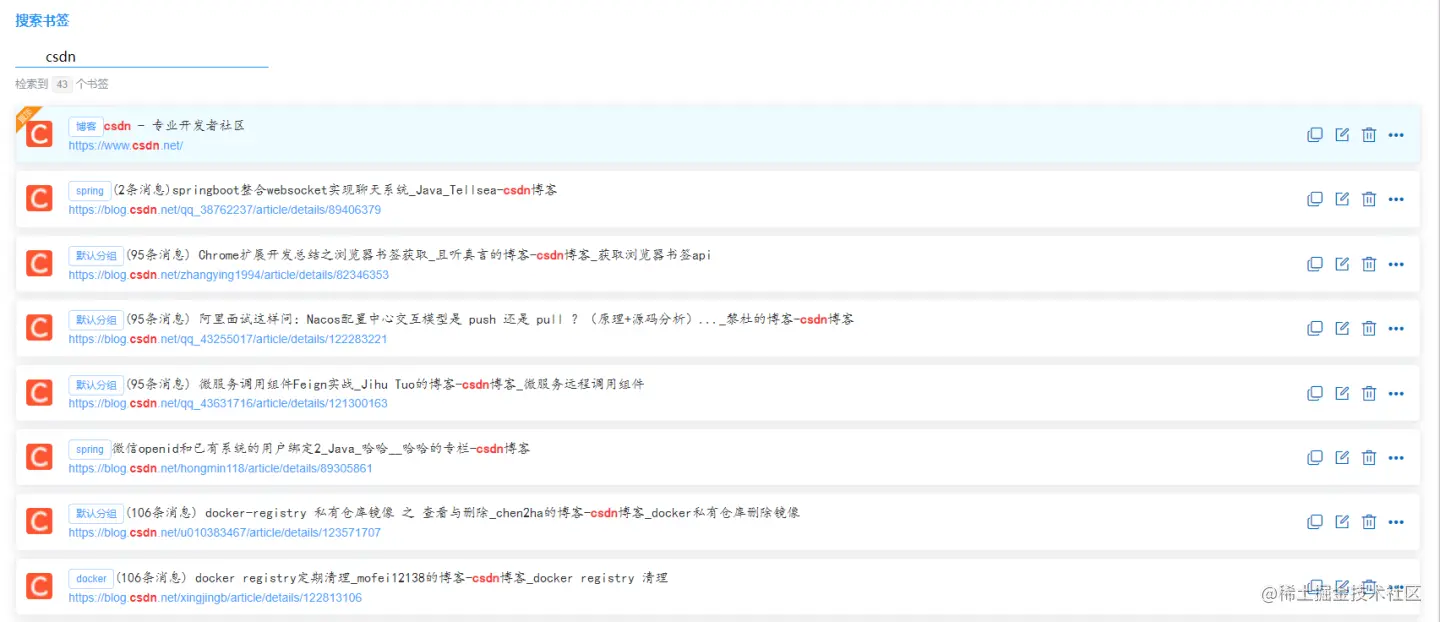Select spring tag on springboot整合websocket bookmark
Screen dimensions: 1440x622
(90, 190)
